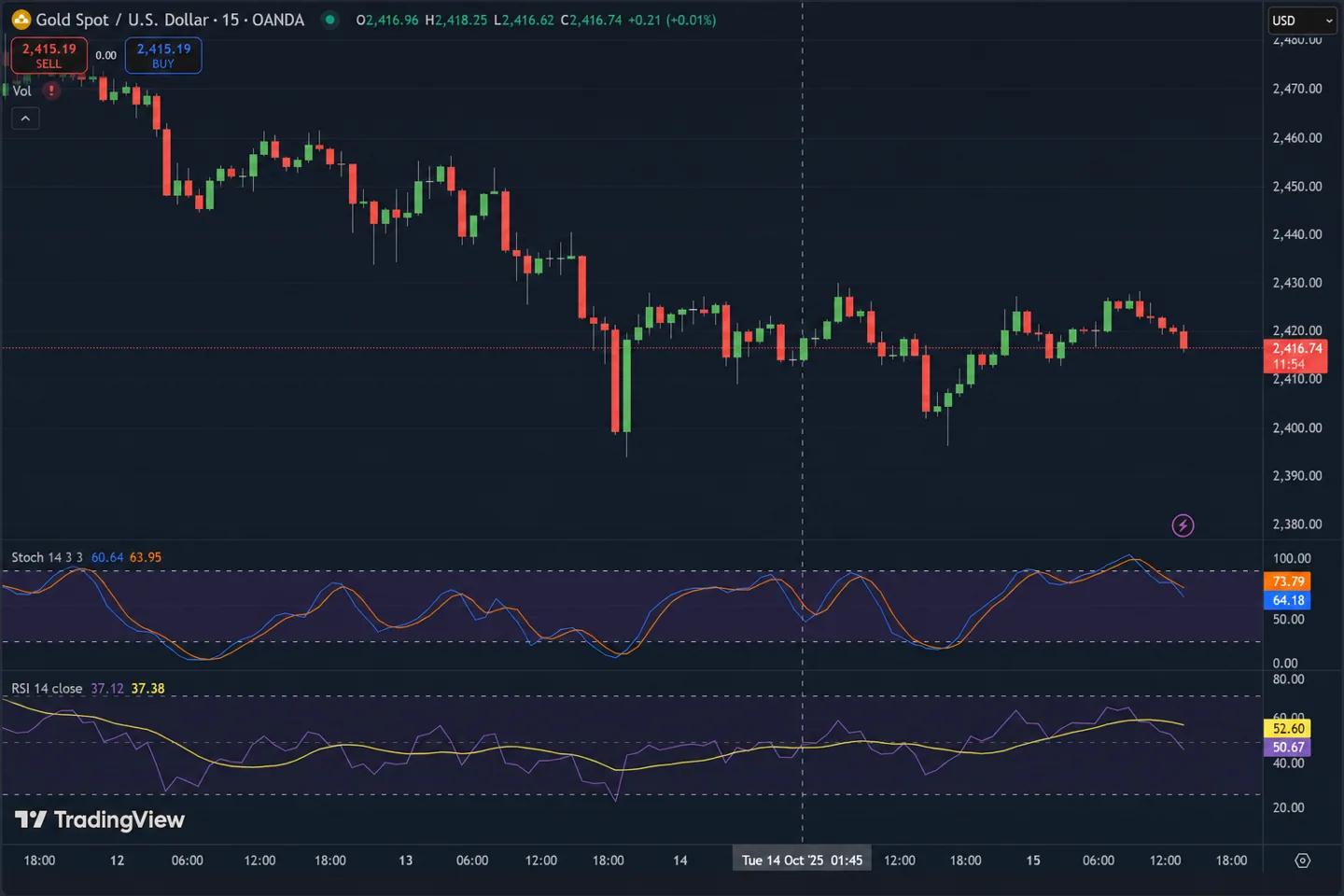Screen dimensions: 1344x896
Task: Click the green market status dot
Action: coord(329,20)
